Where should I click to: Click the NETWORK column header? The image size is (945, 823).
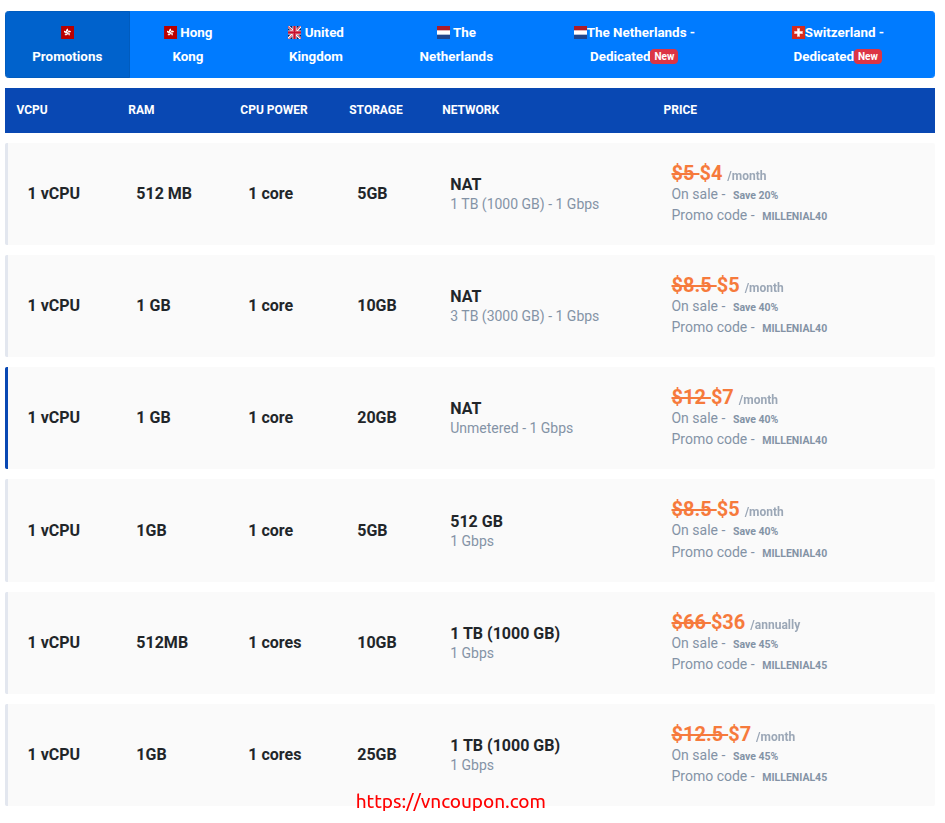click(x=470, y=110)
